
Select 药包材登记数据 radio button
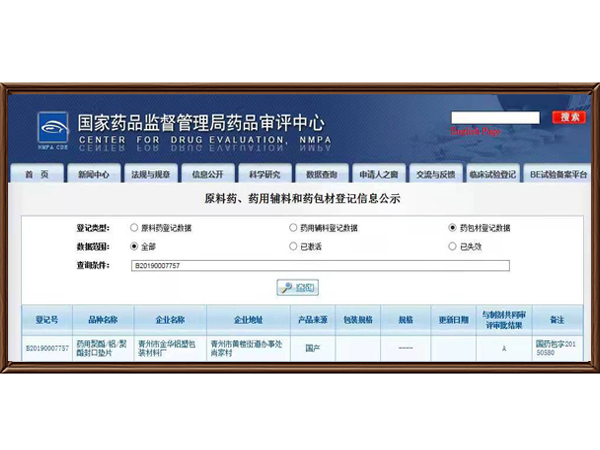pyautogui.click(x=452, y=228)
